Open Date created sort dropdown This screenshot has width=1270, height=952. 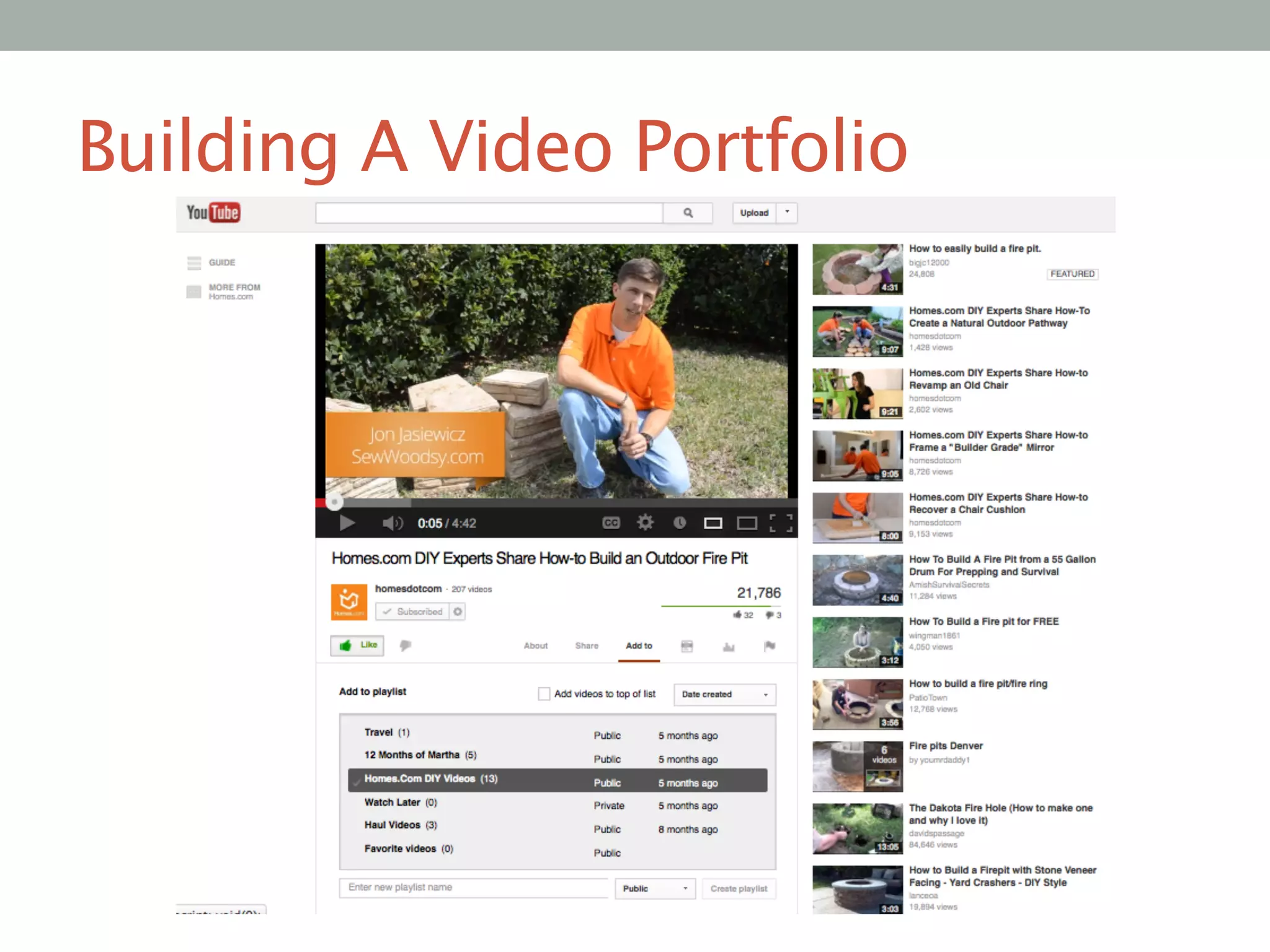[x=725, y=694]
